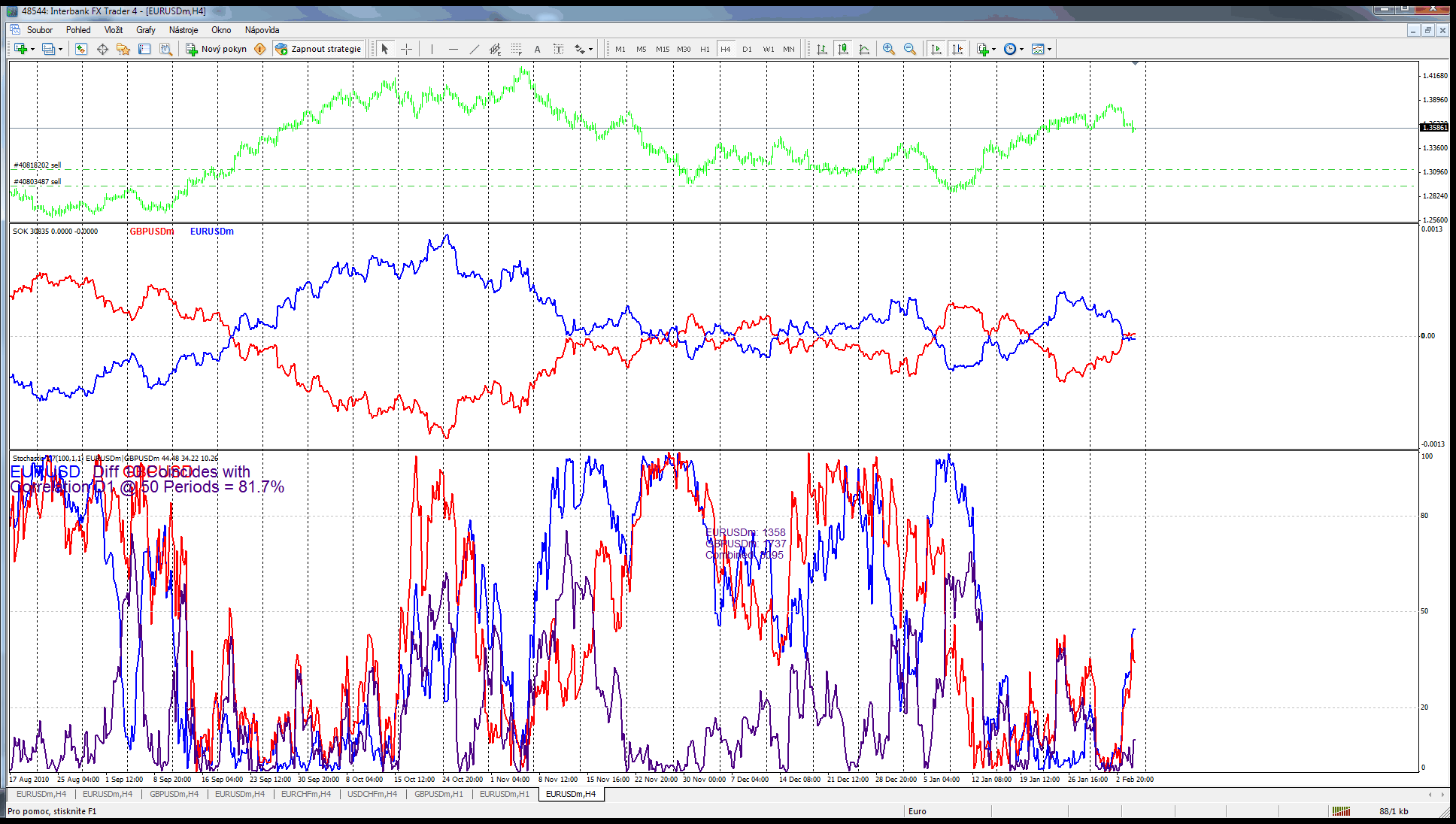Click the zoom out magnifier icon
This screenshot has height=824, width=1456.
[910, 49]
